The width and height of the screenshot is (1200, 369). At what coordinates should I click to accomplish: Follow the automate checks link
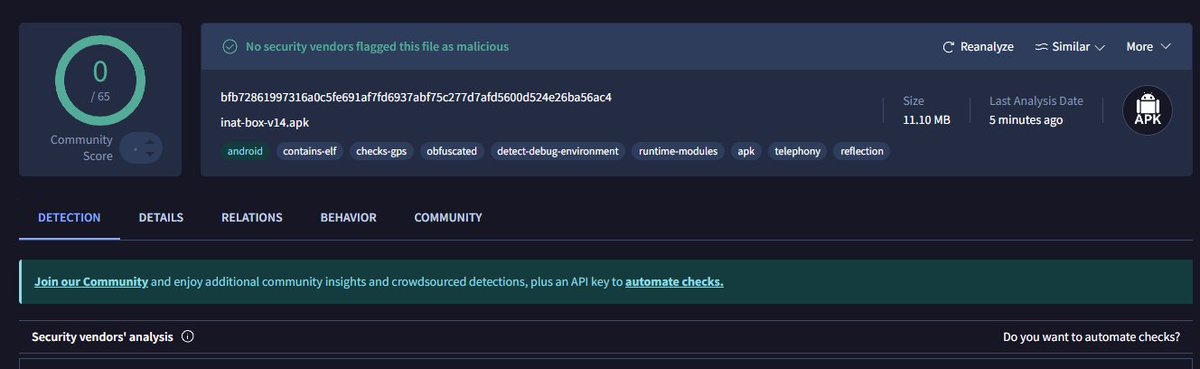[x=674, y=282]
